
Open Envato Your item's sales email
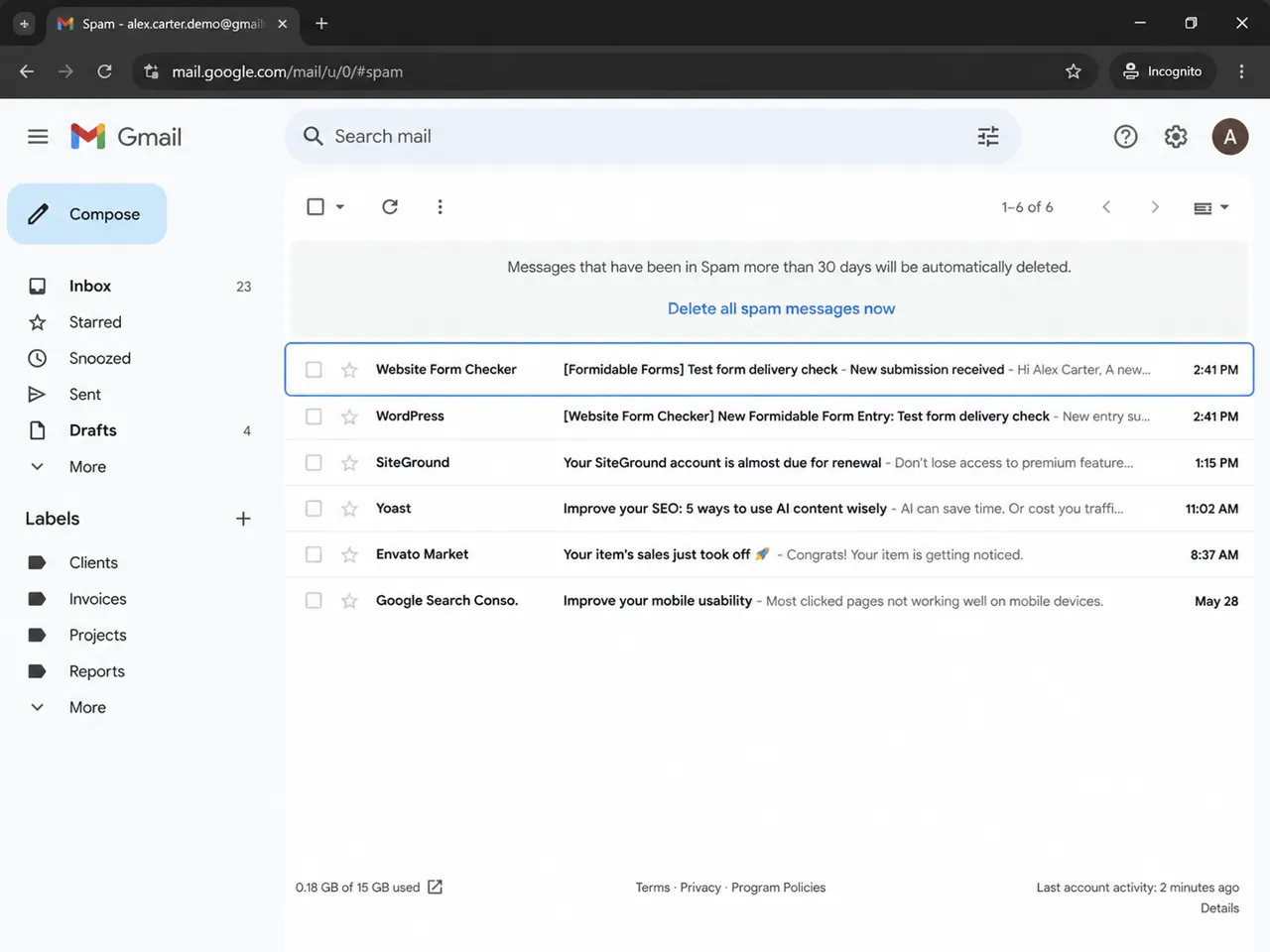[666, 555]
